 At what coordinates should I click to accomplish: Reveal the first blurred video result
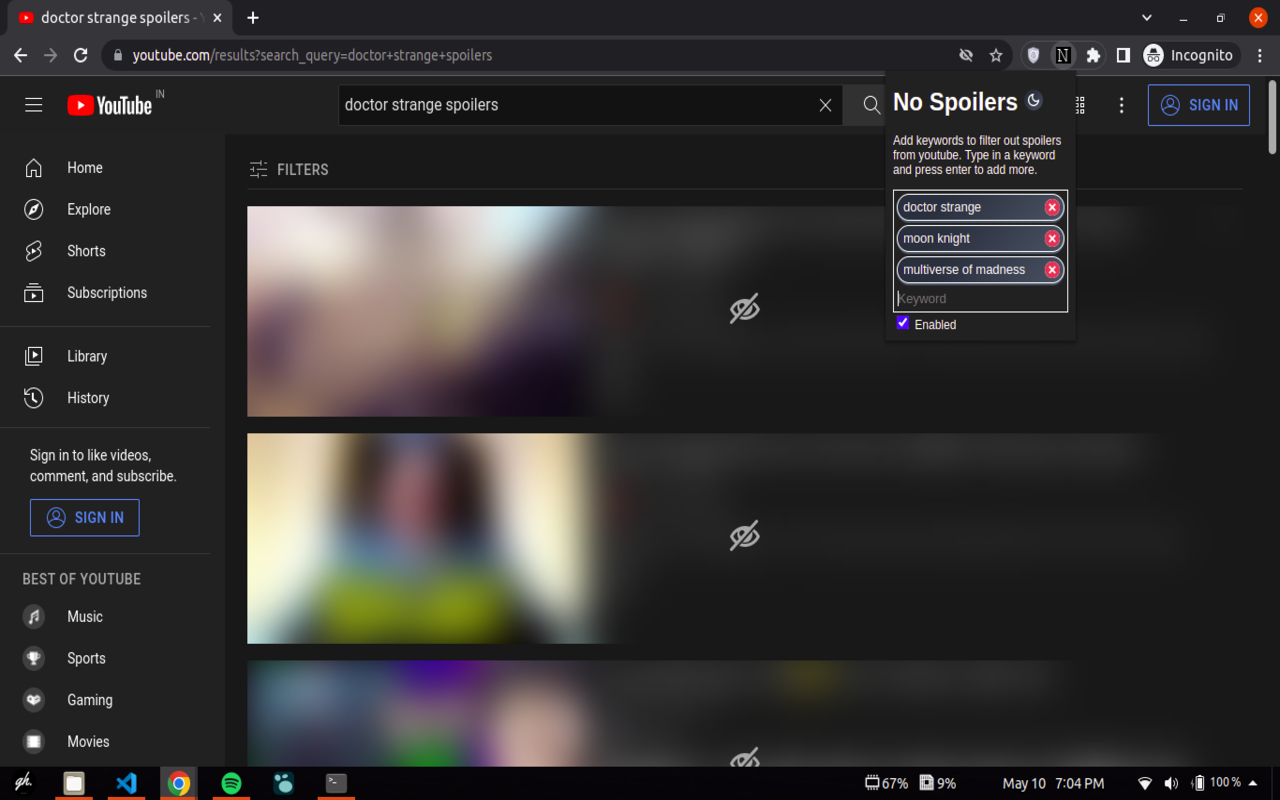tap(744, 310)
